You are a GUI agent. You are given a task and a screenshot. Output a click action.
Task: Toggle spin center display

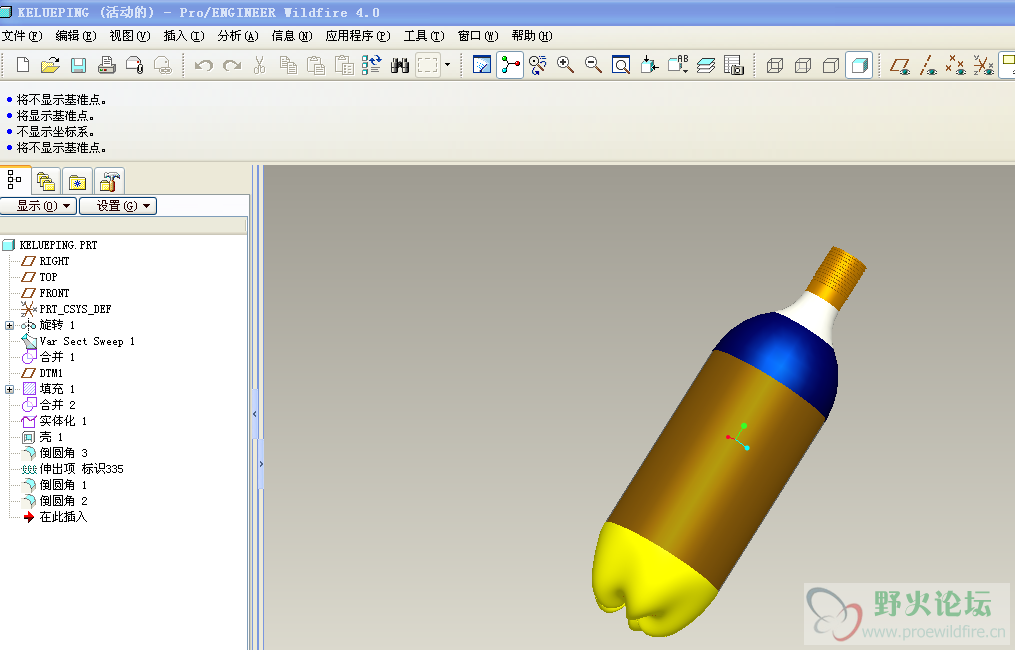pos(510,65)
